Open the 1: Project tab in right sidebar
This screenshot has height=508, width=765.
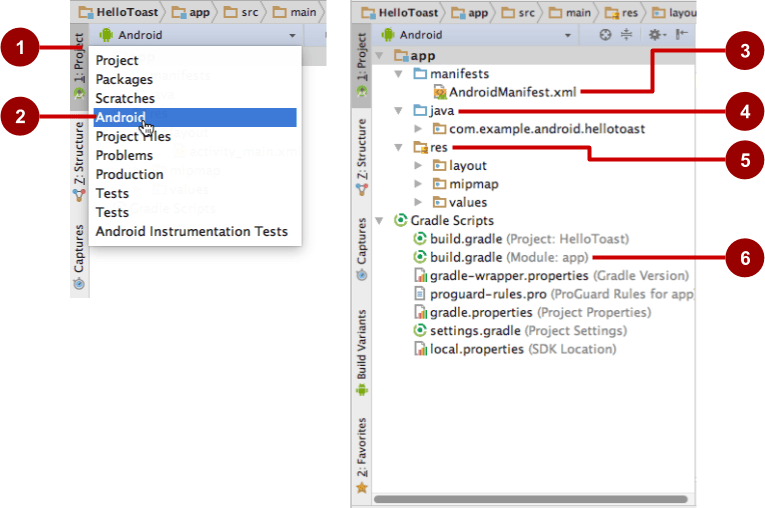361,64
